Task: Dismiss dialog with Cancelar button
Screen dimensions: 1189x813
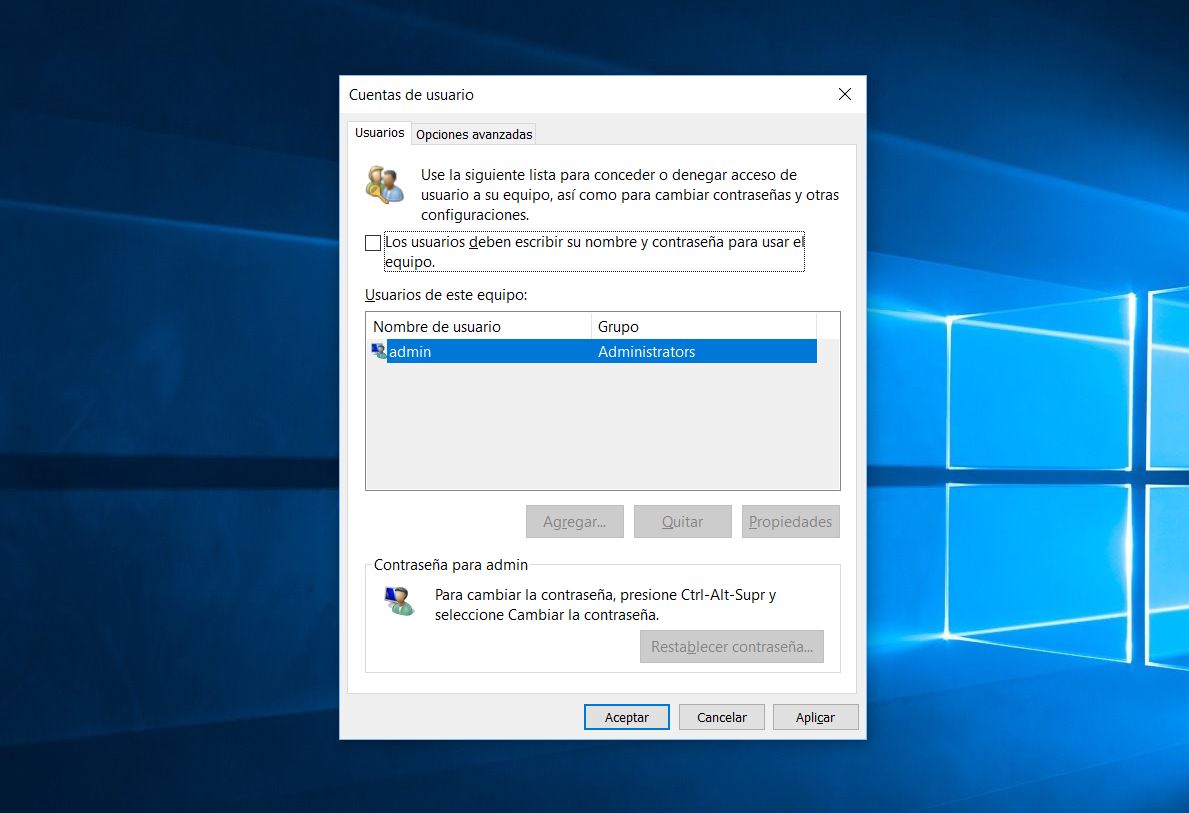Action: pyautogui.click(x=721, y=717)
